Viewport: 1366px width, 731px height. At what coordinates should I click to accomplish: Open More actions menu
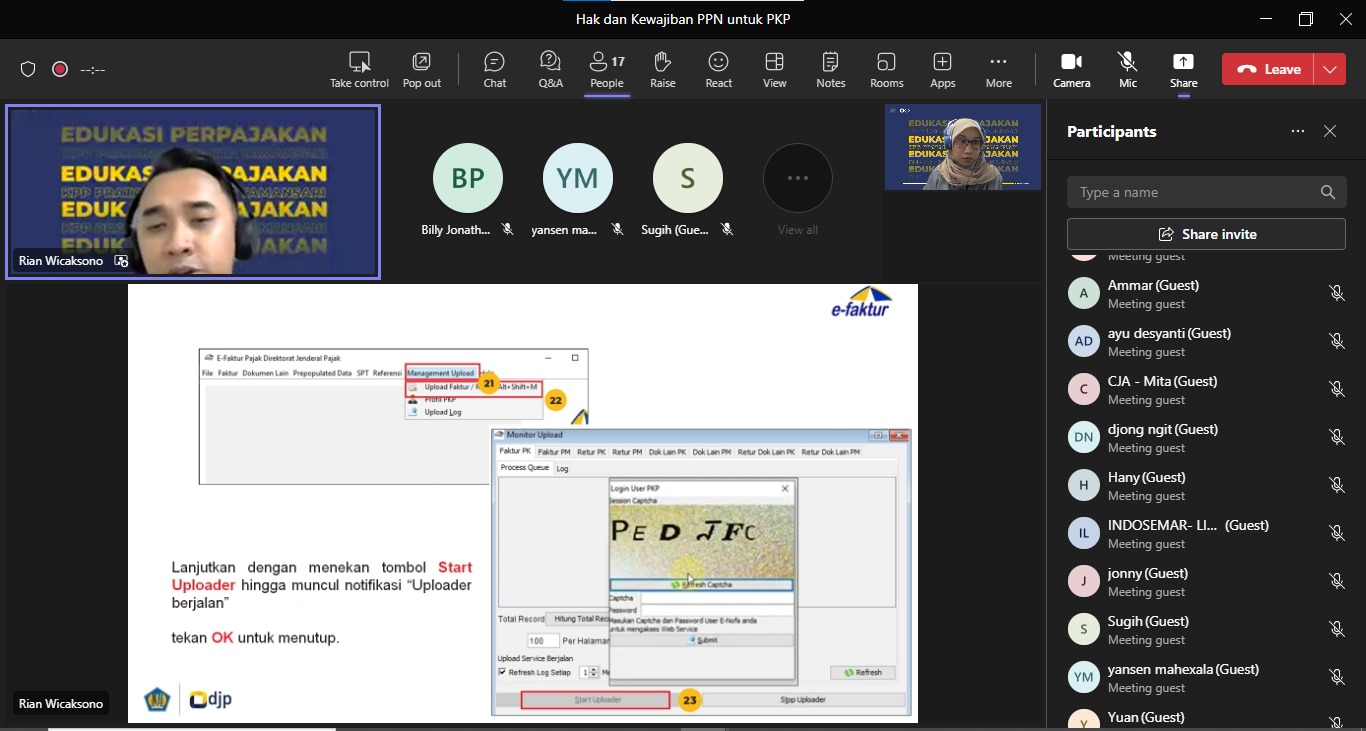(998, 70)
